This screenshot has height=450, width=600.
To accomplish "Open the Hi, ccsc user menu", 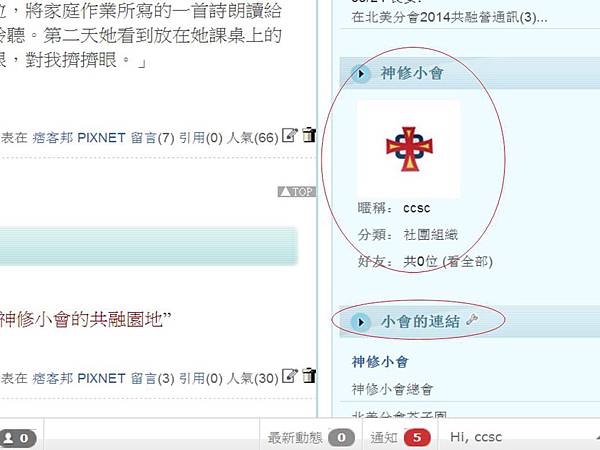I will 476,437.
